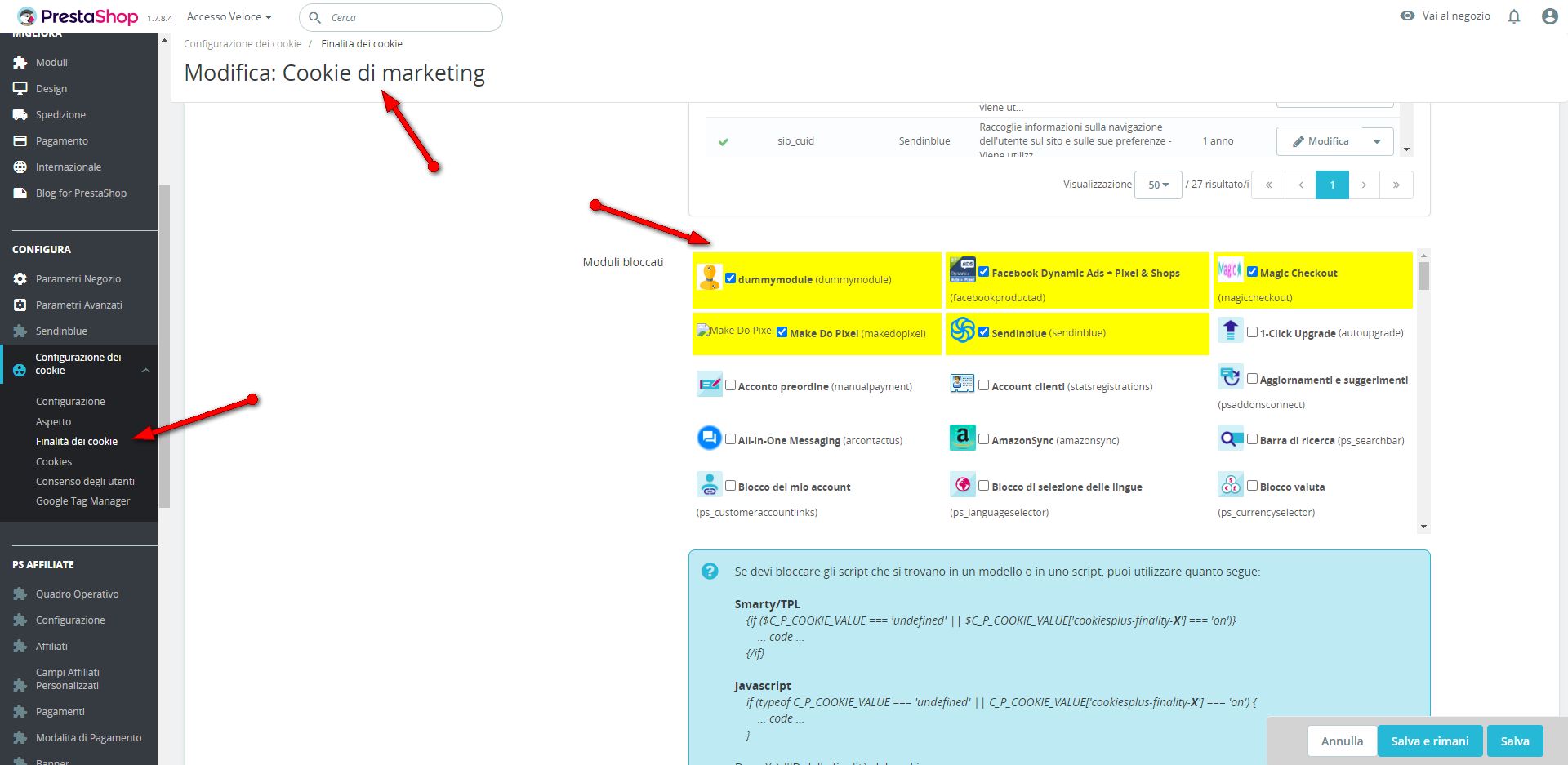Expand the arrow next to Modifica for sib_cuid
The width and height of the screenshot is (1568, 765).
pyautogui.click(x=1377, y=141)
